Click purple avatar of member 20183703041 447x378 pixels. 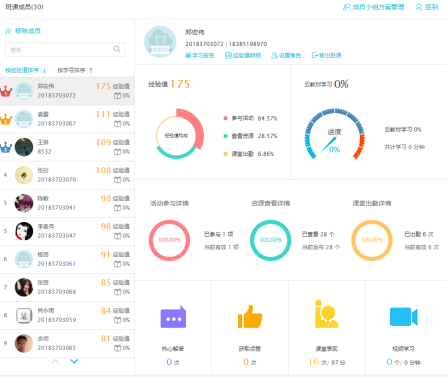tap(24, 203)
